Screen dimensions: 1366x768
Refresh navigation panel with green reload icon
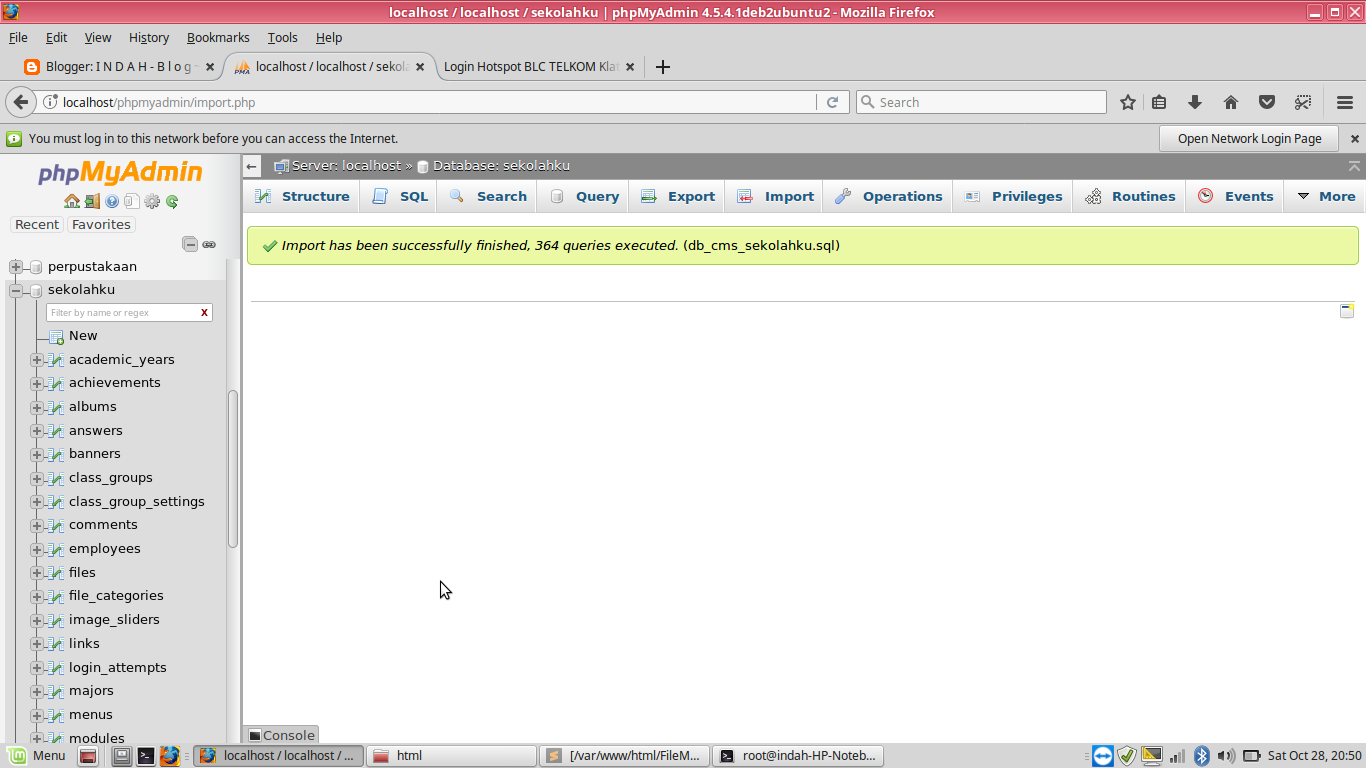coord(172,201)
